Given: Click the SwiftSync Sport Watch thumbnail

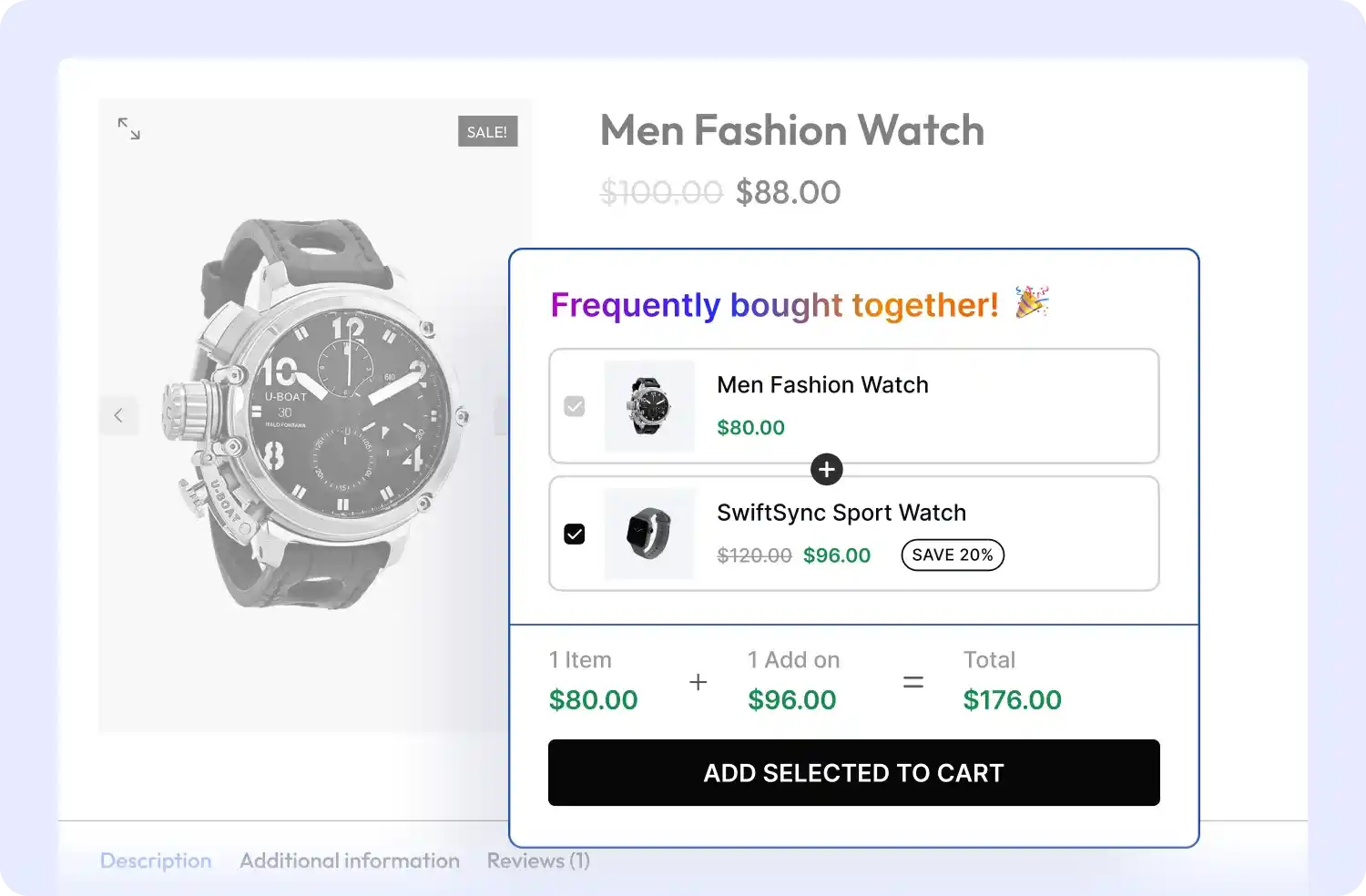Looking at the screenshot, I should [649, 534].
